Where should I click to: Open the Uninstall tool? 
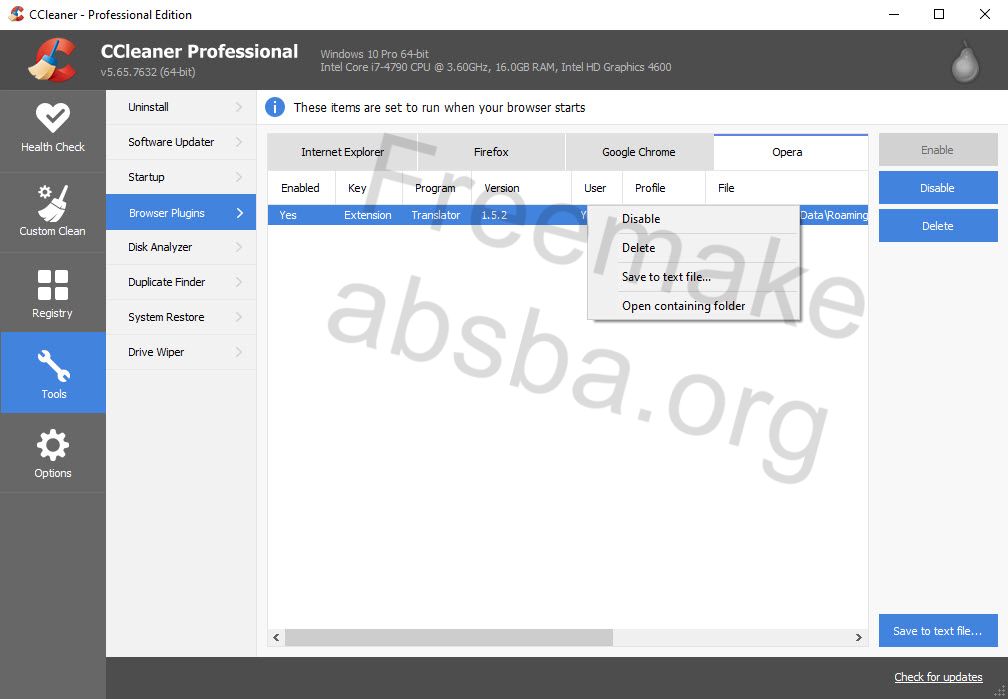point(181,107)
